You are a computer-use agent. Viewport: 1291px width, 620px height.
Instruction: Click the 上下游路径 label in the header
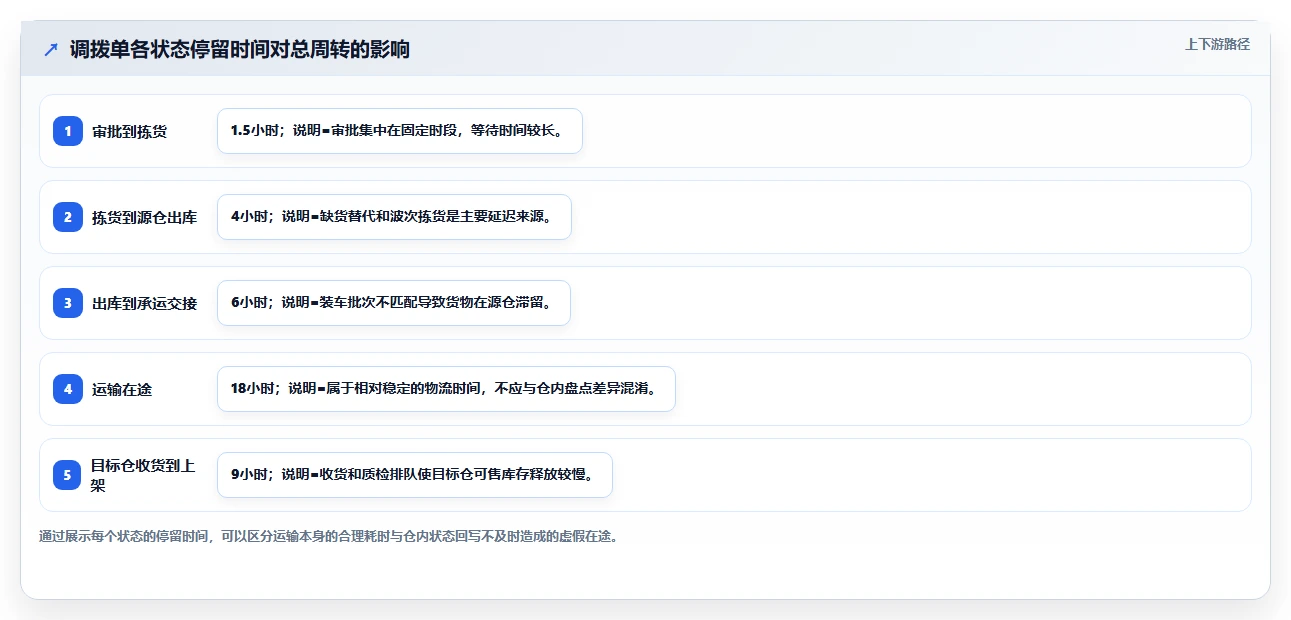pos(1217,44)
